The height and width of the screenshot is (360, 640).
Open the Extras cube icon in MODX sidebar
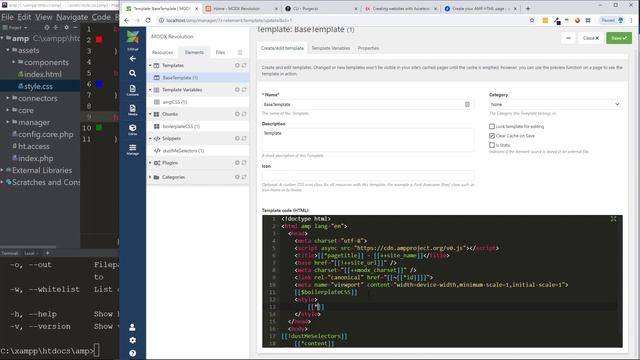pos(132,129)
